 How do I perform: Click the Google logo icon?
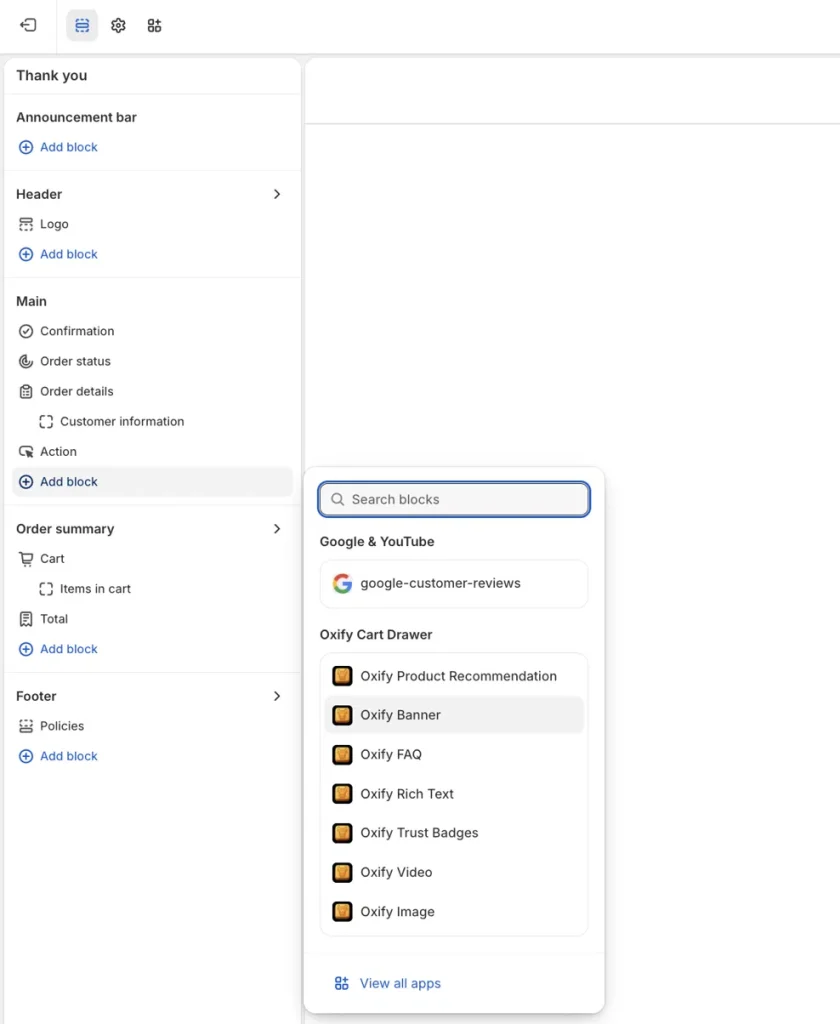pos(342,583)
